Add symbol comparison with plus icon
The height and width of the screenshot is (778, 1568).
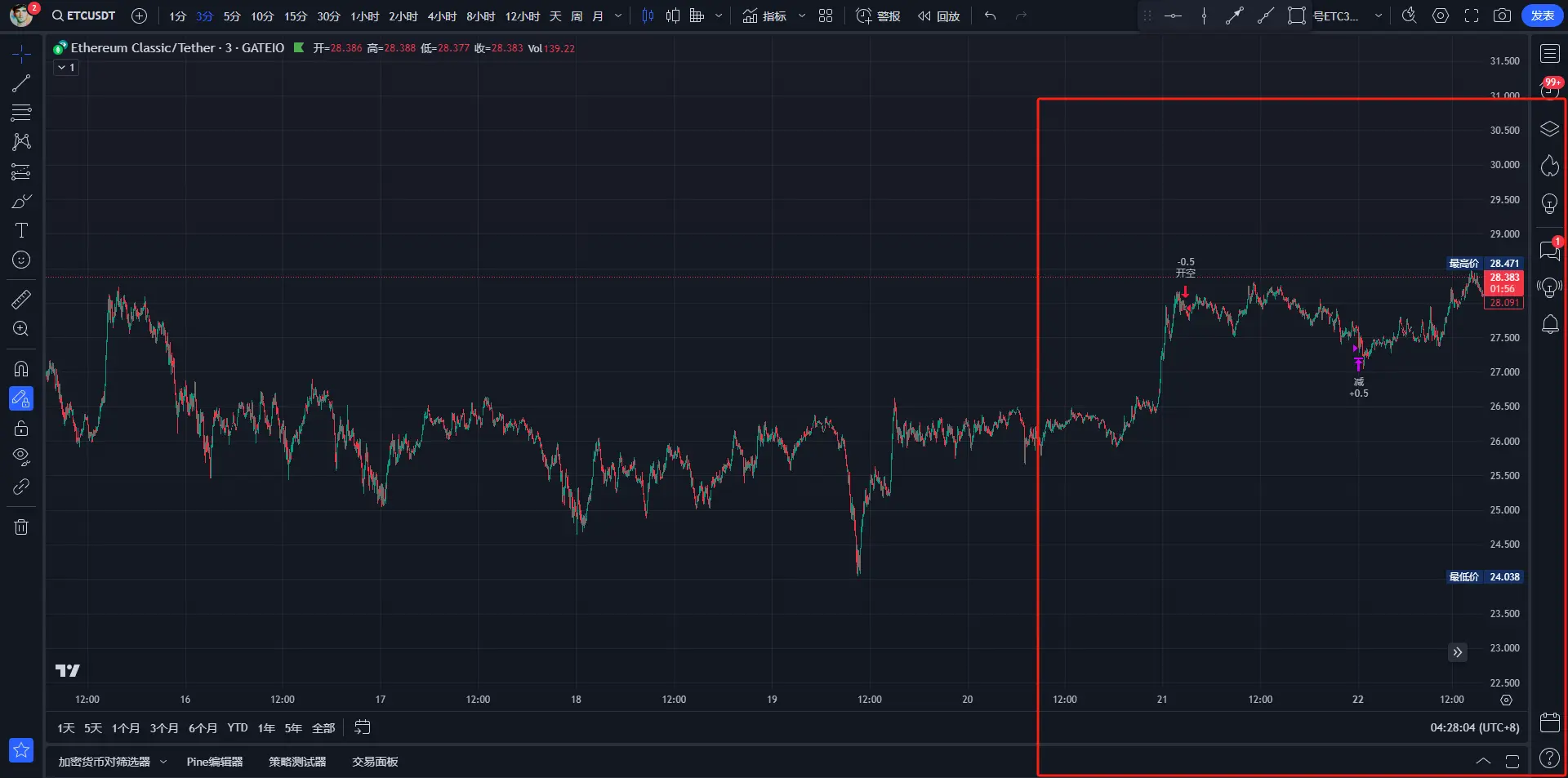coord(139,16)
